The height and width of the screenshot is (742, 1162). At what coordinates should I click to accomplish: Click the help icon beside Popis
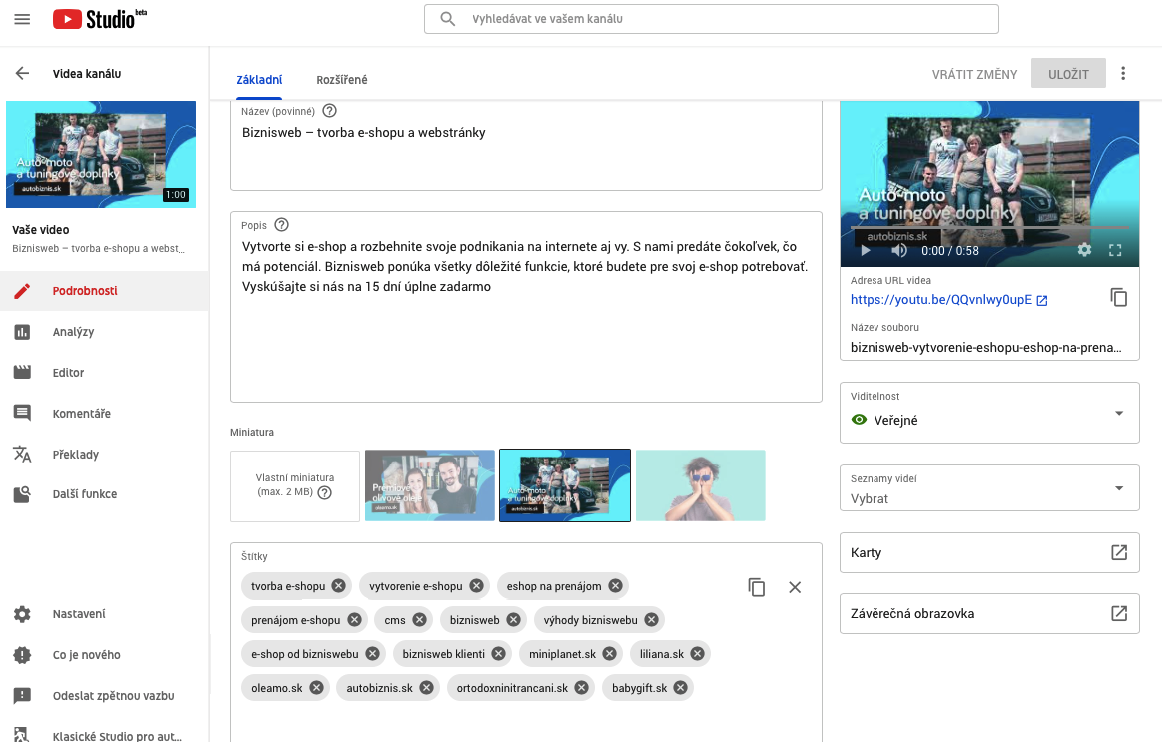point(281,225)
